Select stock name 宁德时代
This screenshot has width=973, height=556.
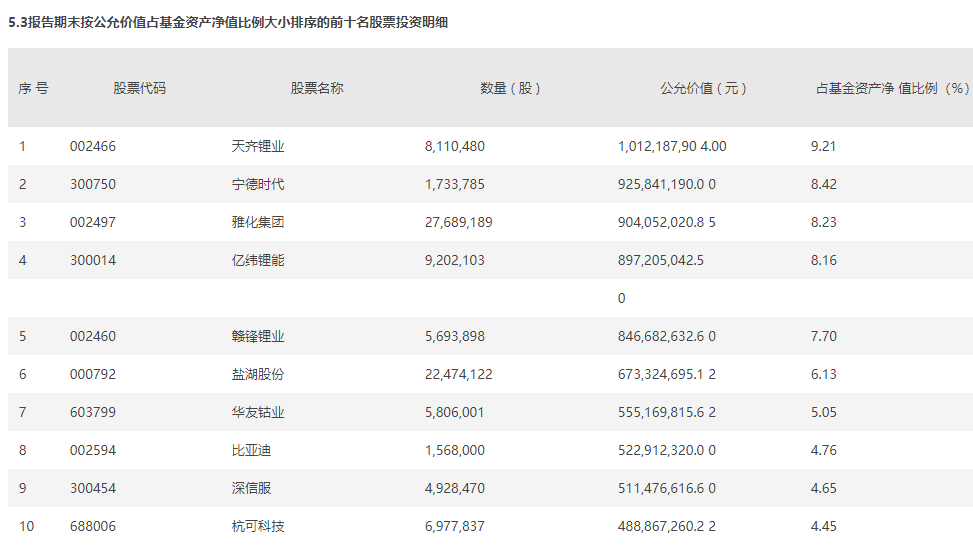click(258, 184)
